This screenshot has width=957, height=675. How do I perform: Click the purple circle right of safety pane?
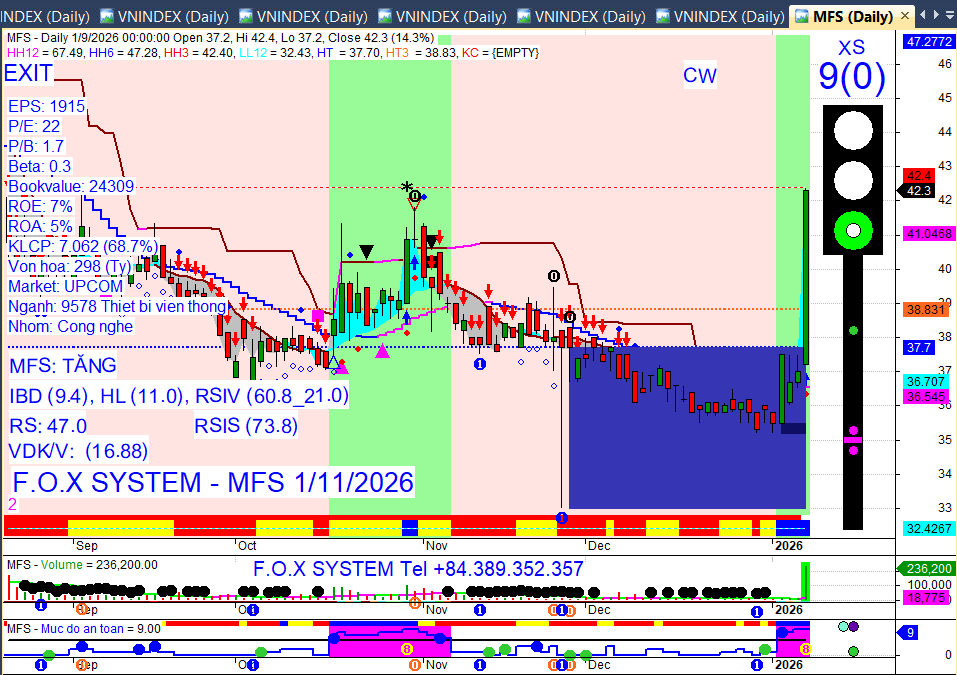pyautogui.click(x=853, y=626)
